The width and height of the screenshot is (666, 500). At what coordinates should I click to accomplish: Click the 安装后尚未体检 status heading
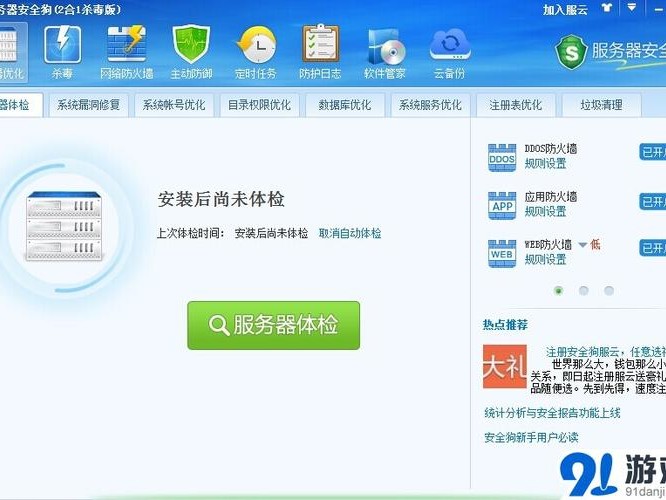(221, 199)
